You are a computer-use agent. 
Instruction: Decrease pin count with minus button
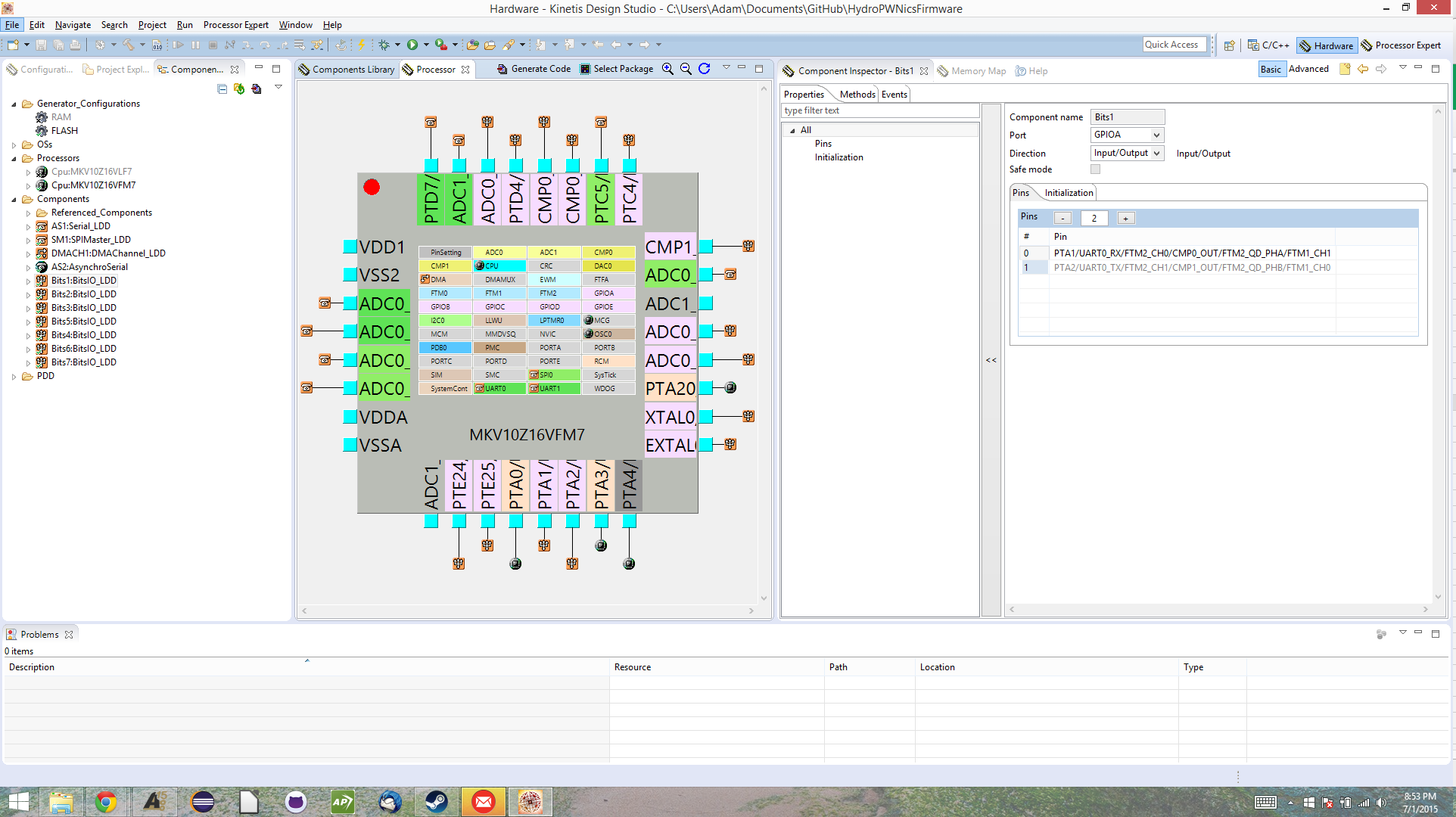pos(1062,219)
